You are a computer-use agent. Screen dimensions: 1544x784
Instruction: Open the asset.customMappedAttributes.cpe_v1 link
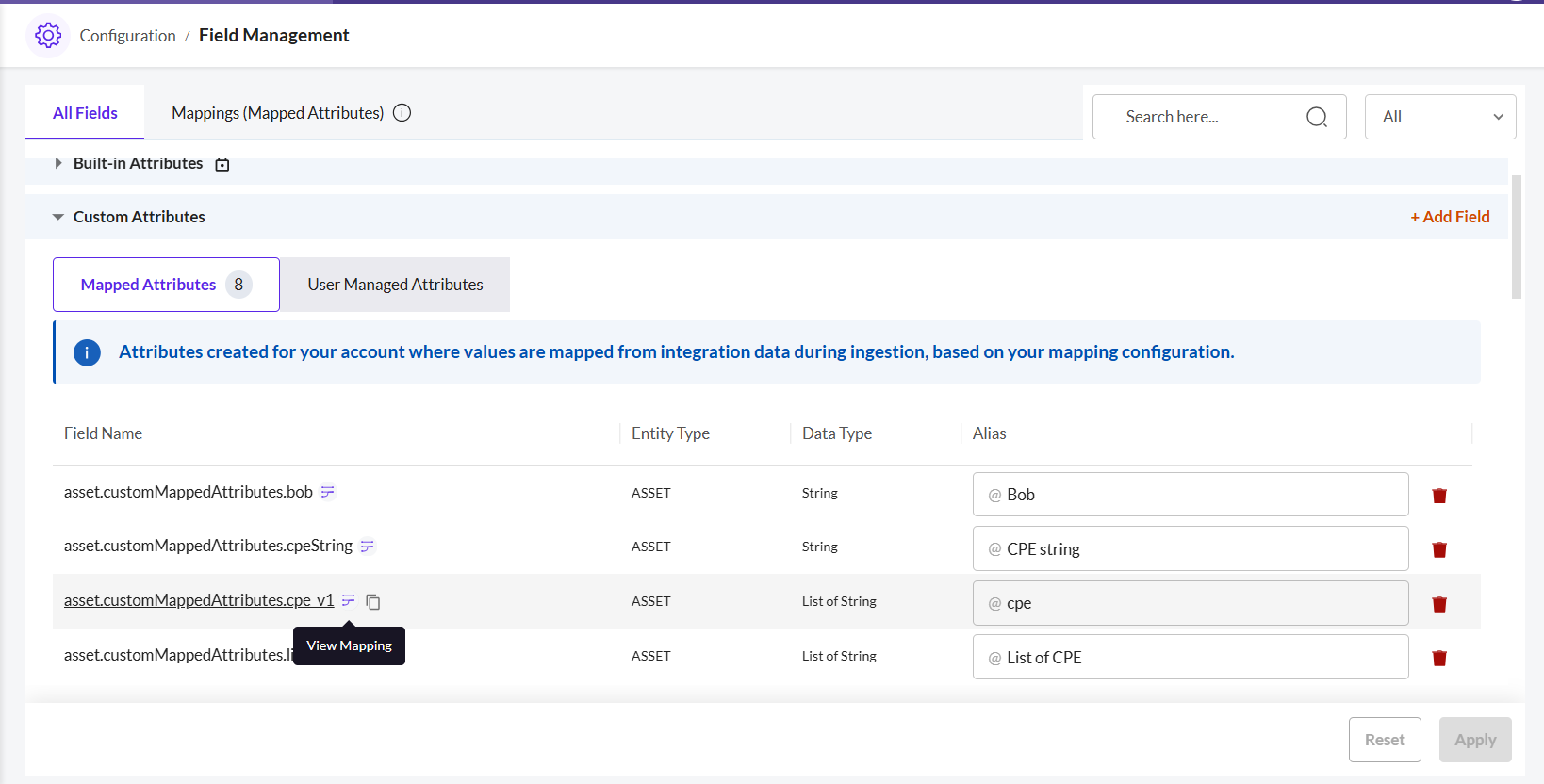pyautogui.click(x=199, y=600)
